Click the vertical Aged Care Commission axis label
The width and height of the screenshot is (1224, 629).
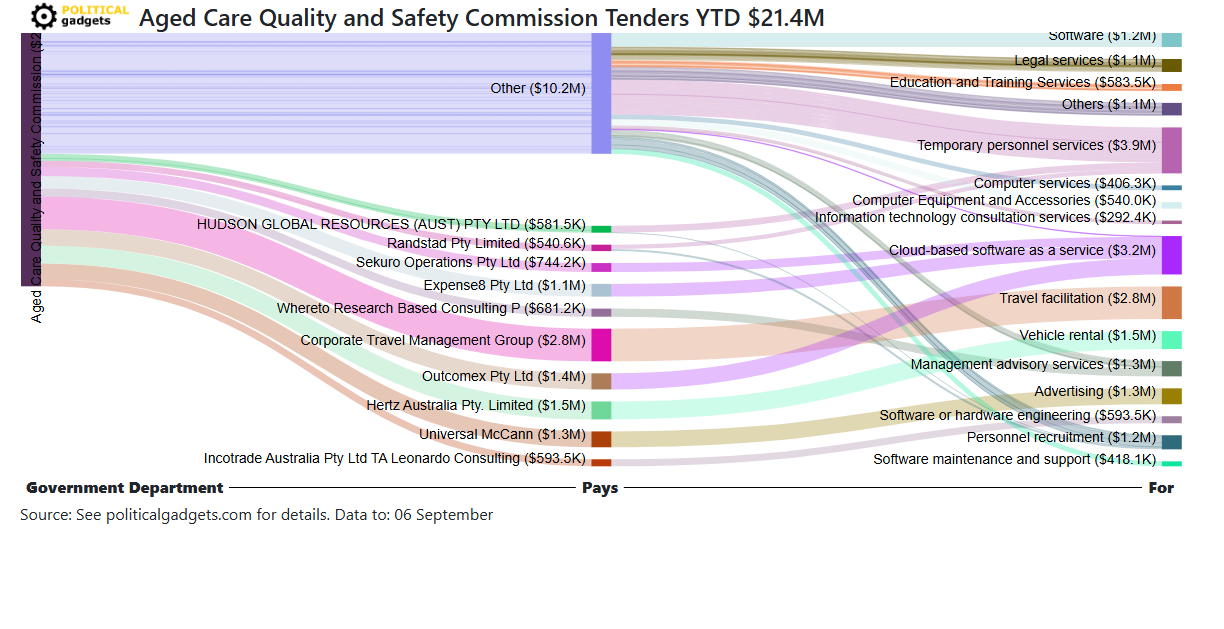click(36, 178)
